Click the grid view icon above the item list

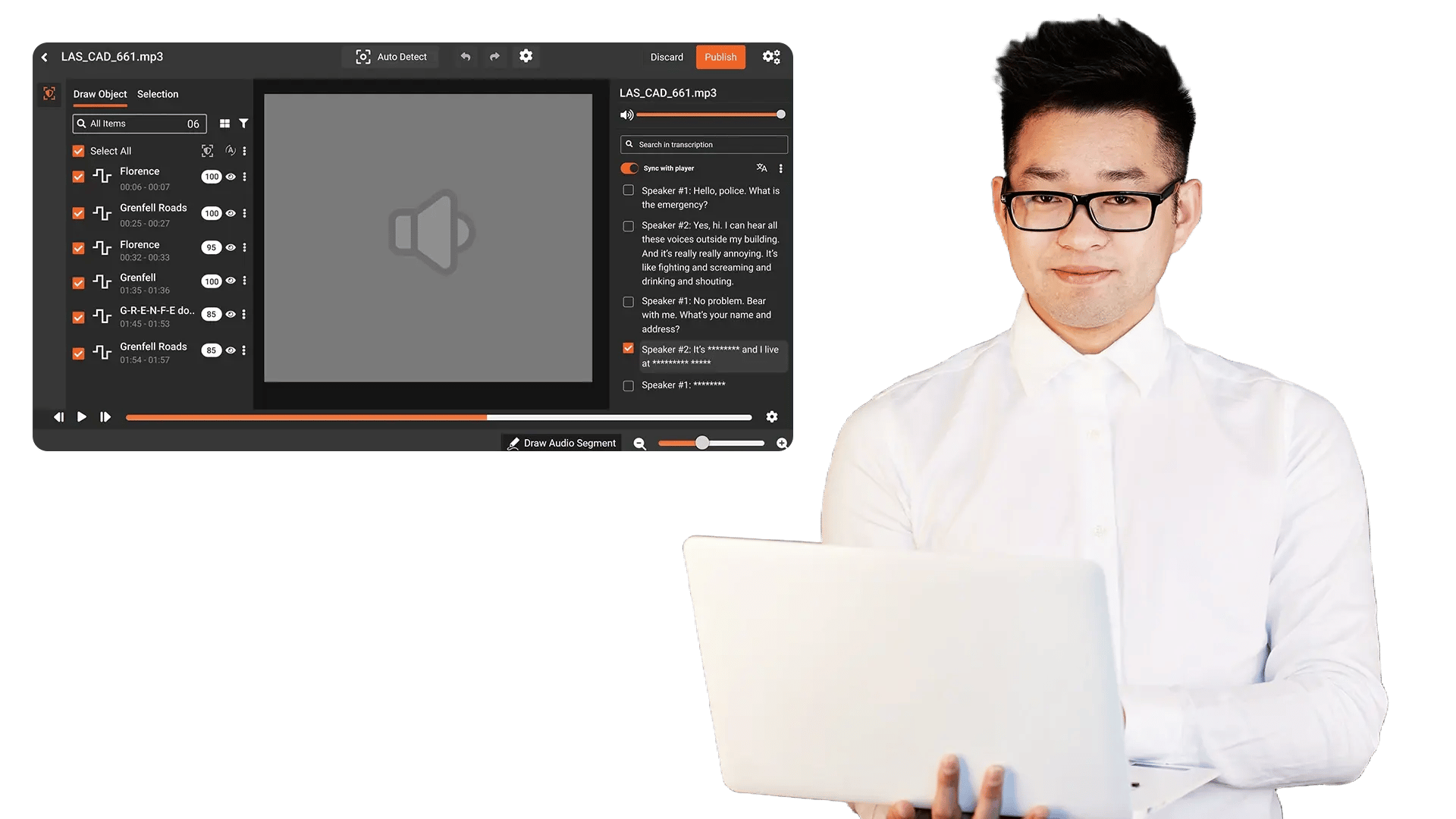224,123
